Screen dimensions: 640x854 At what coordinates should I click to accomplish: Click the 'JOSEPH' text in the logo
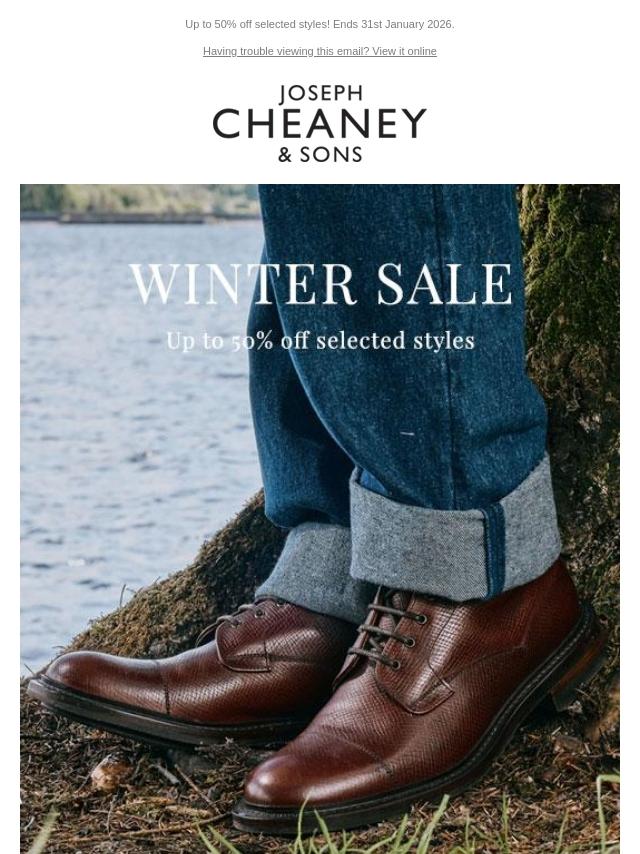pyautogui.click(x=320, y=94)
